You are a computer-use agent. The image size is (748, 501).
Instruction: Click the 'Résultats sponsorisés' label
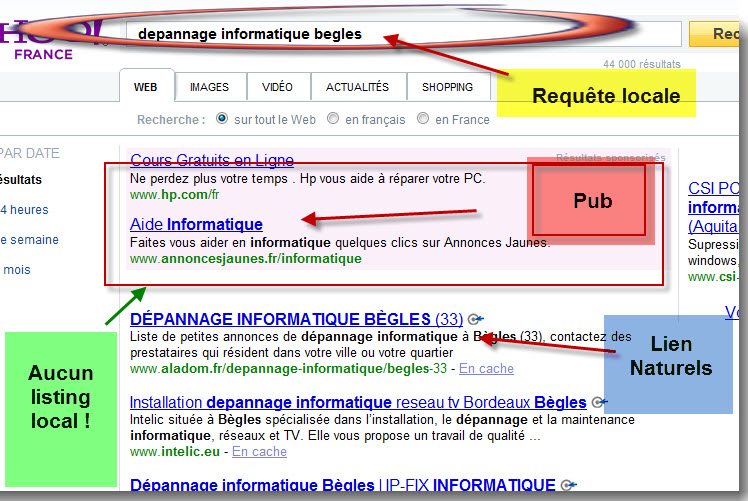[611, 157]
